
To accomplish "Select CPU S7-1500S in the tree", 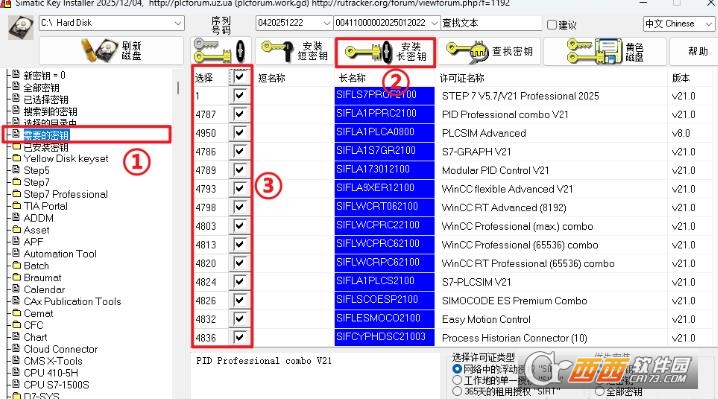I will point(56,385).
